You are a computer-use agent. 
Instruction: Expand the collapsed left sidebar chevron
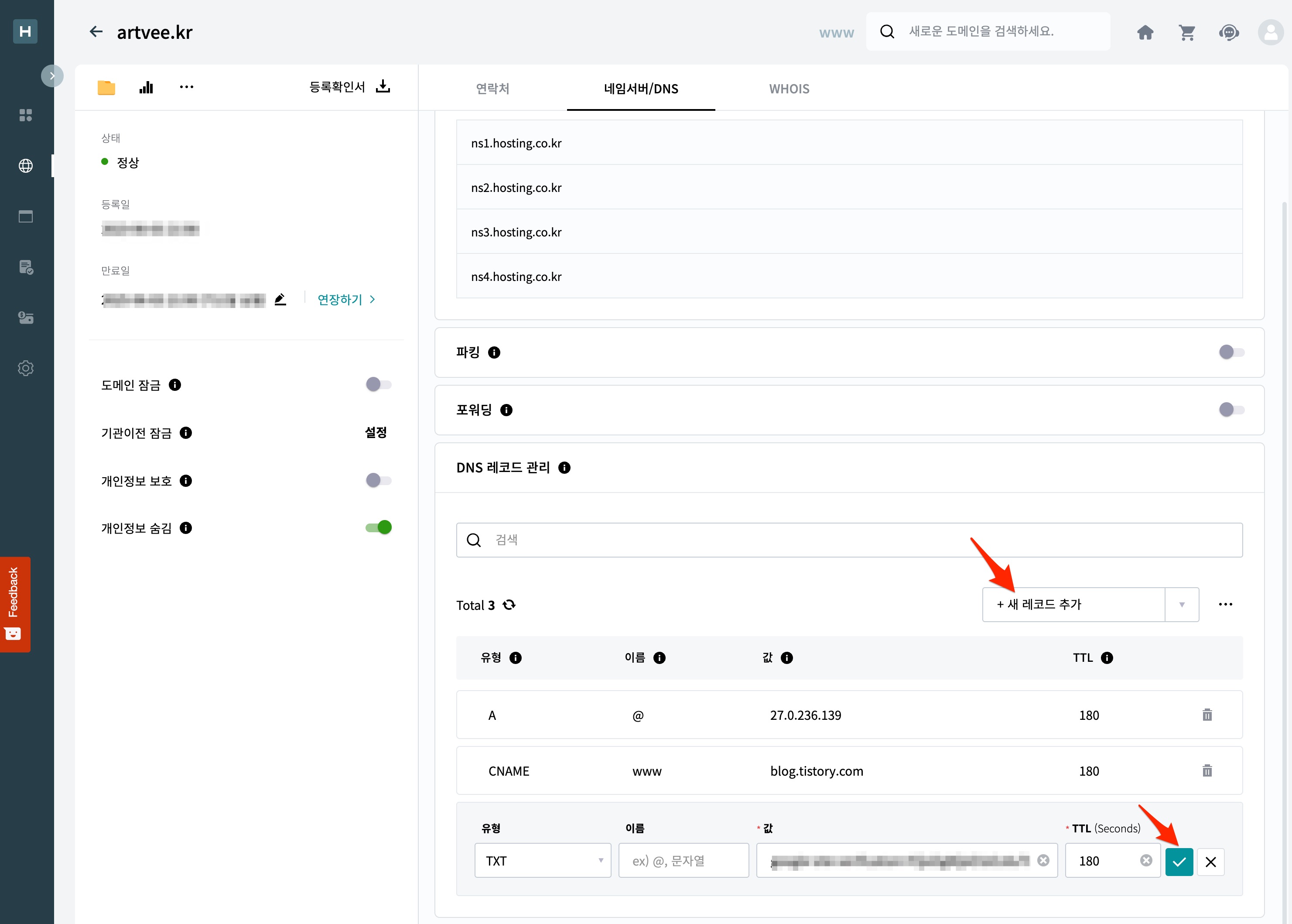52,75
